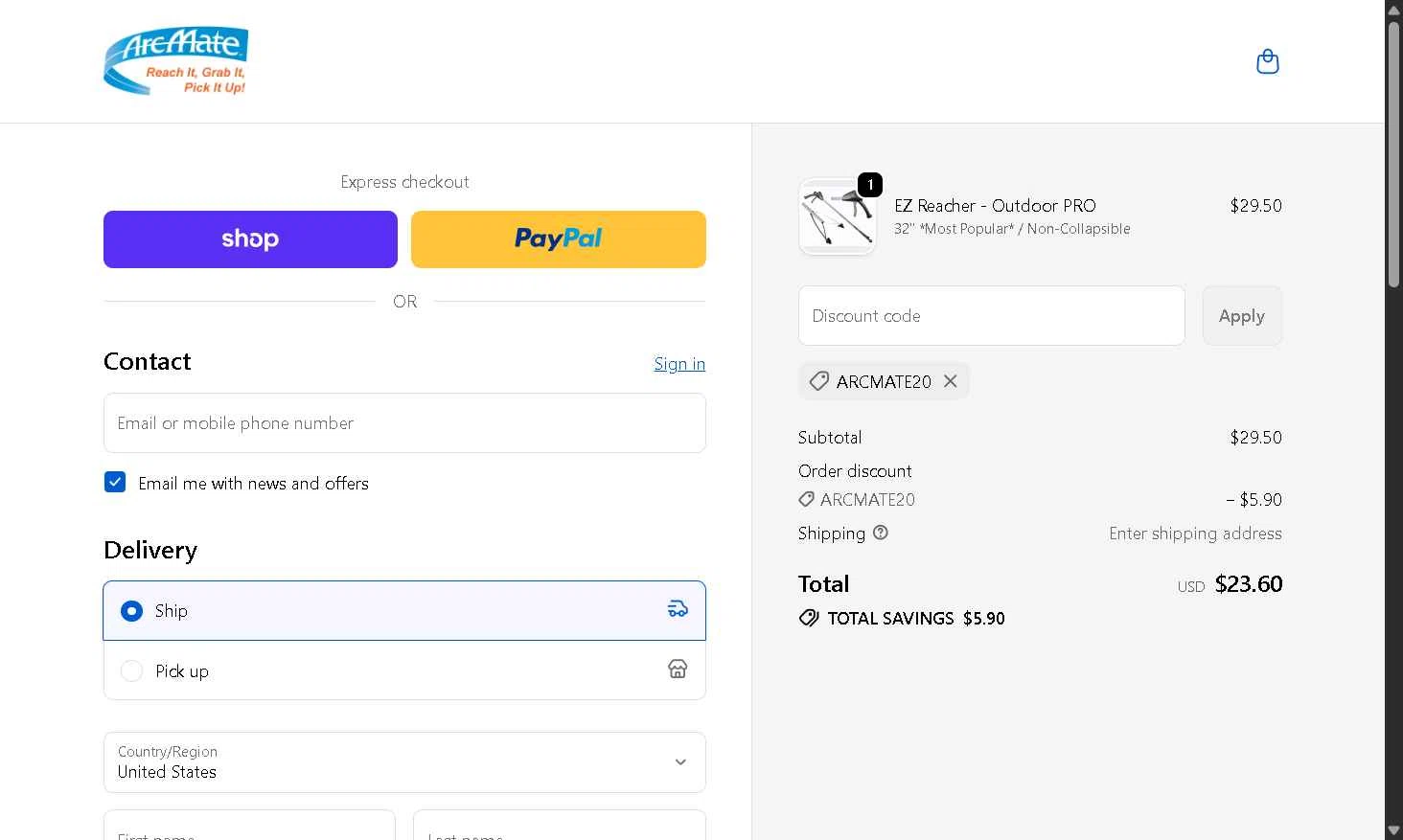Pay with Shop express checkout
This screenshot has height=840, width=1403.
(250, 239)
